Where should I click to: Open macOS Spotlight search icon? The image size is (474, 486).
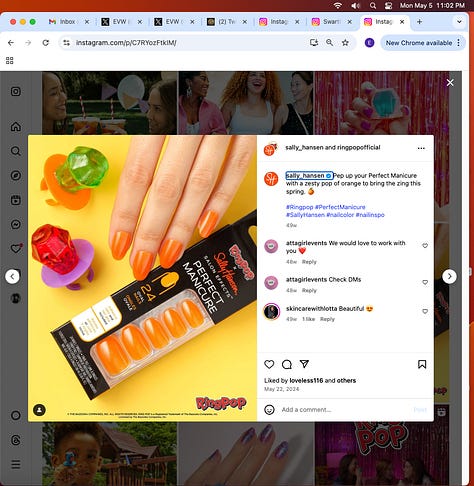(x=373, y=5)
